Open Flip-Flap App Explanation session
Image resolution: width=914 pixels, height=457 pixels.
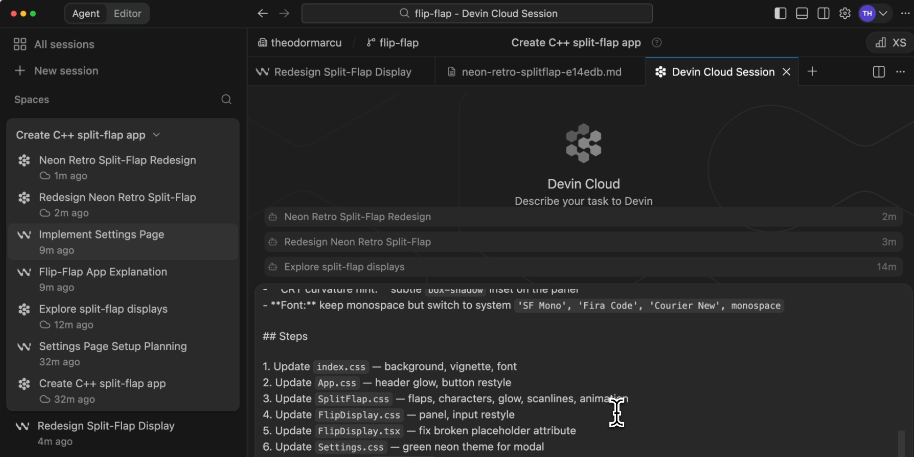pyautogui.click(x=123, y=279)
